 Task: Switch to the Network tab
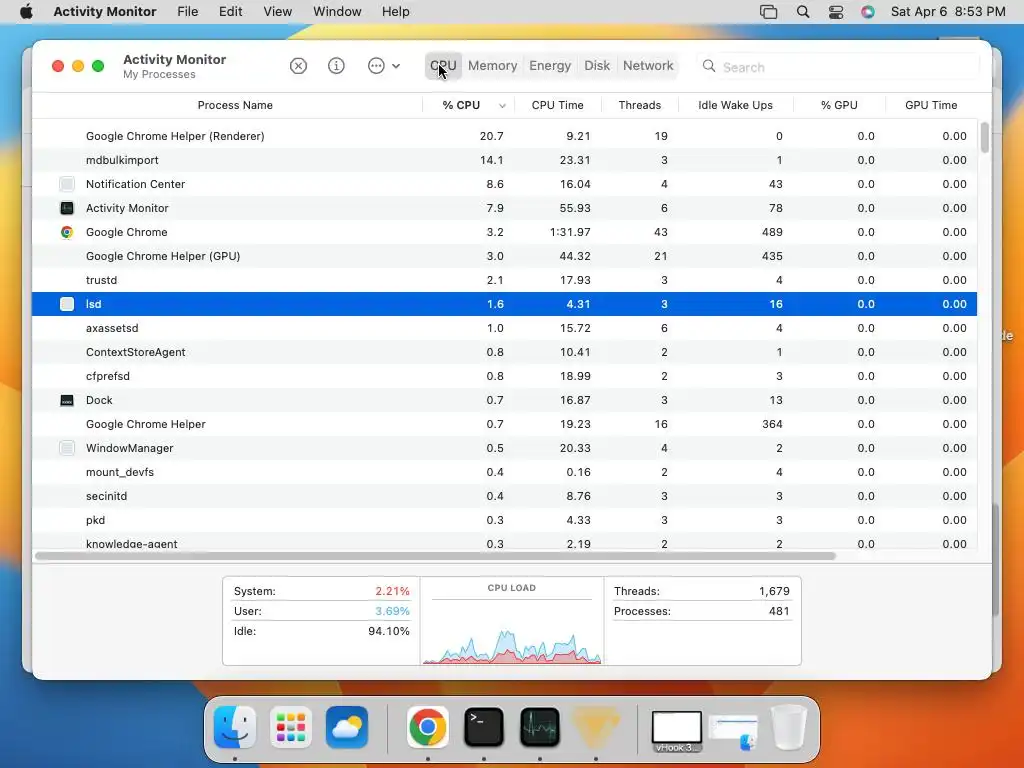pyautogui.click(x=648, y=66)
